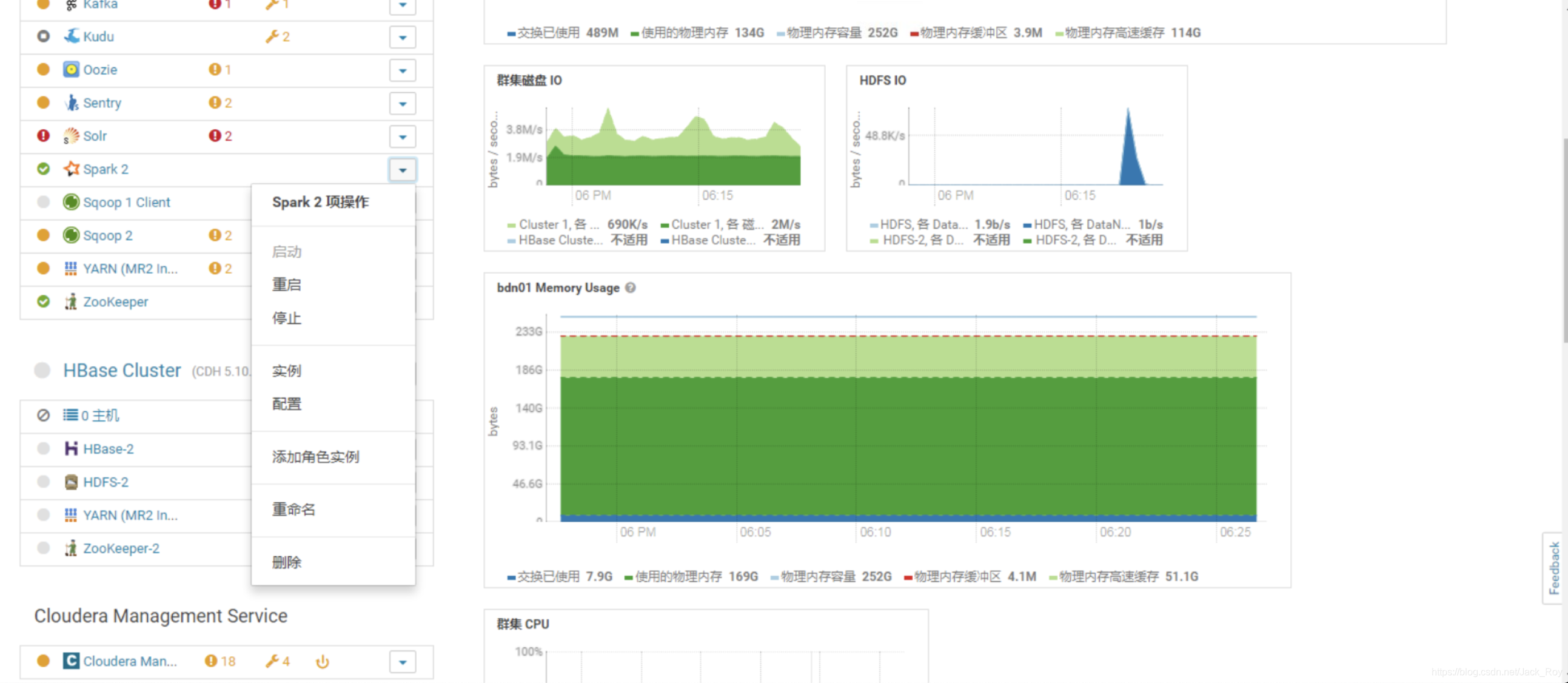Screen dimensions: 1568x683
Task: Open the Kudu service link
Action: [x=99, y=36]
